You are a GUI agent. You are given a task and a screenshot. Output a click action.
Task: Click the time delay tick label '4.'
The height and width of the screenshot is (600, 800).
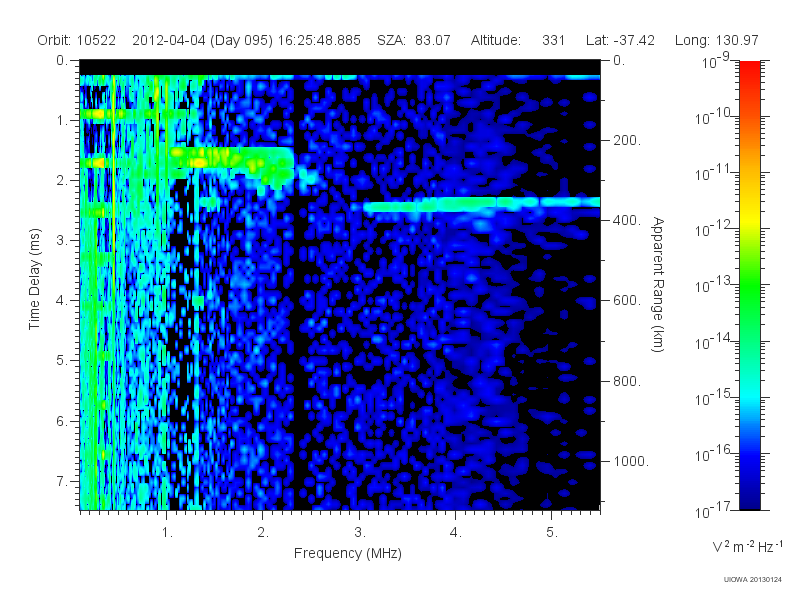point(62,301)
